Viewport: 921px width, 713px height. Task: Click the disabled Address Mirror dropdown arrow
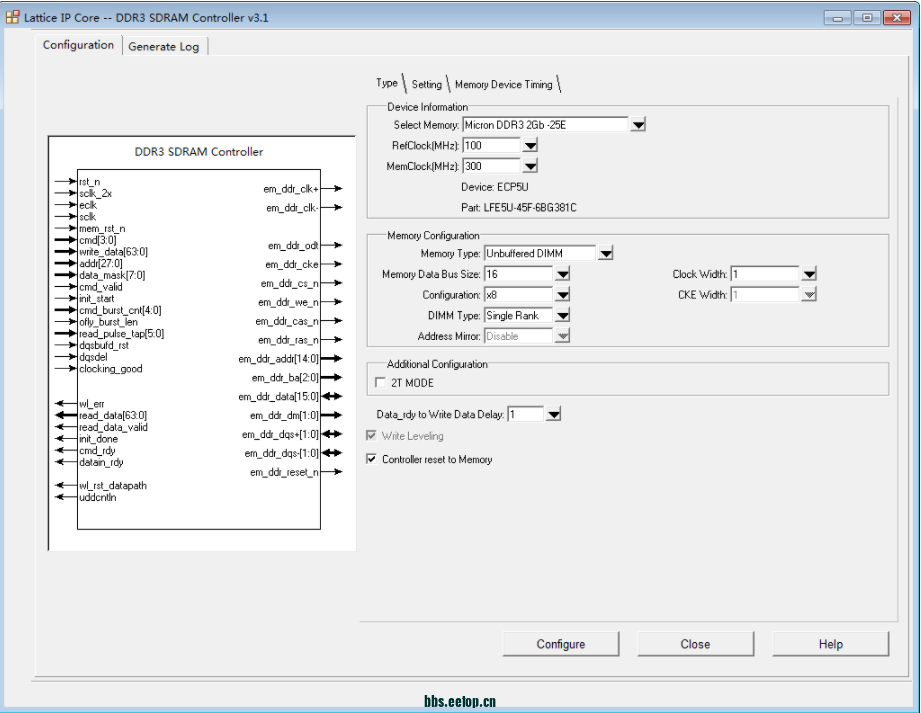point(562,336)
